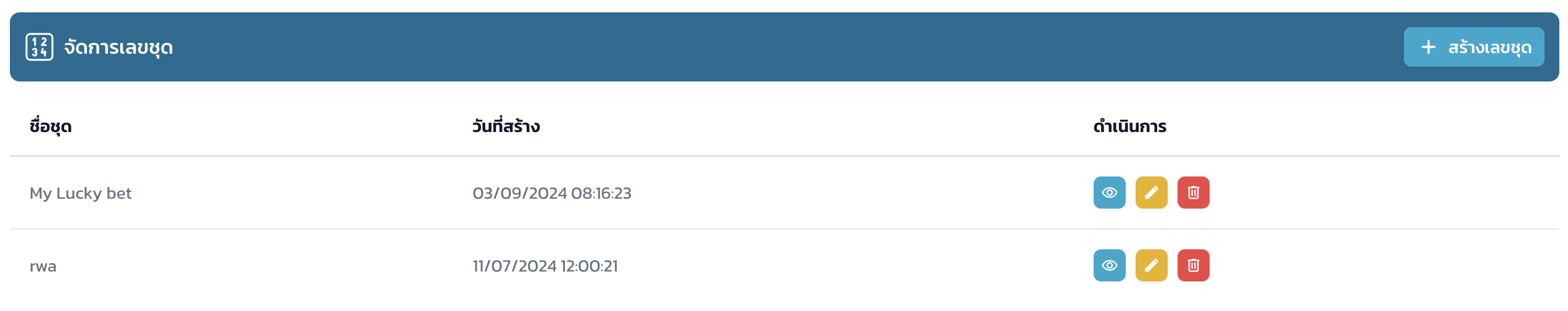Click the plus icon beside สร้างเลขชุด
Viewport: 1568px width, 311px height.
pos(1428,47)
